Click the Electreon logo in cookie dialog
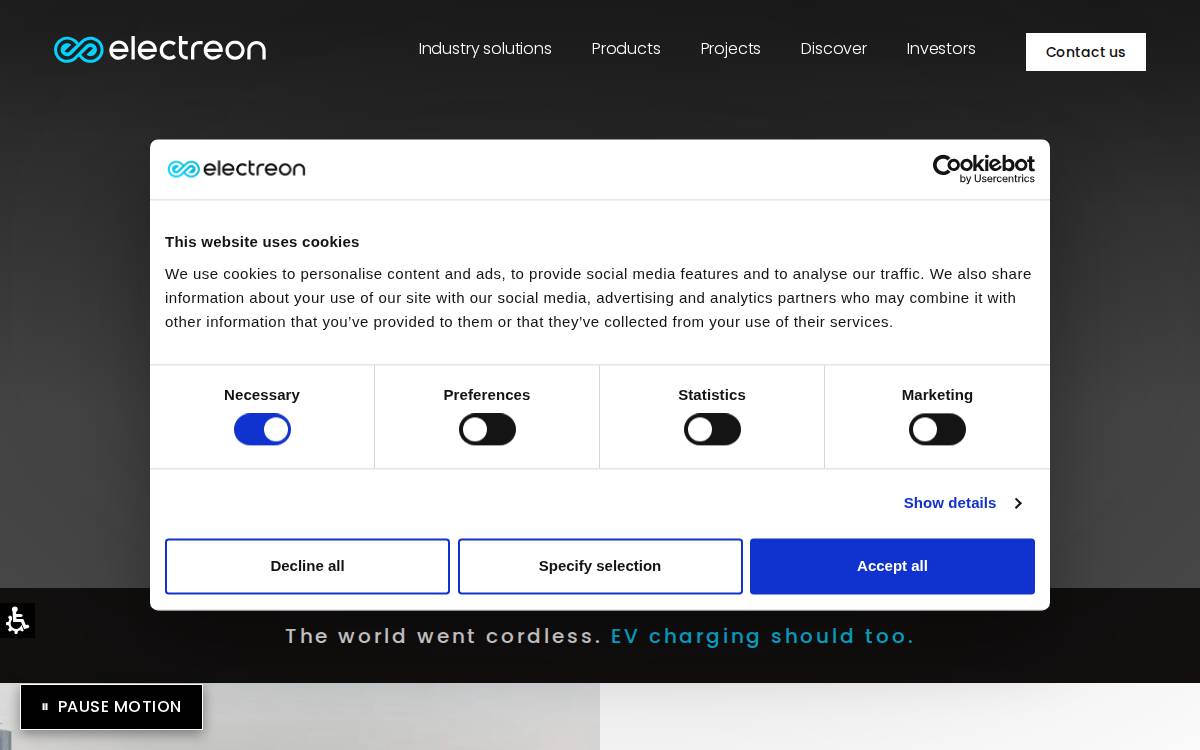1200x750 pixels. coord(236,169)
